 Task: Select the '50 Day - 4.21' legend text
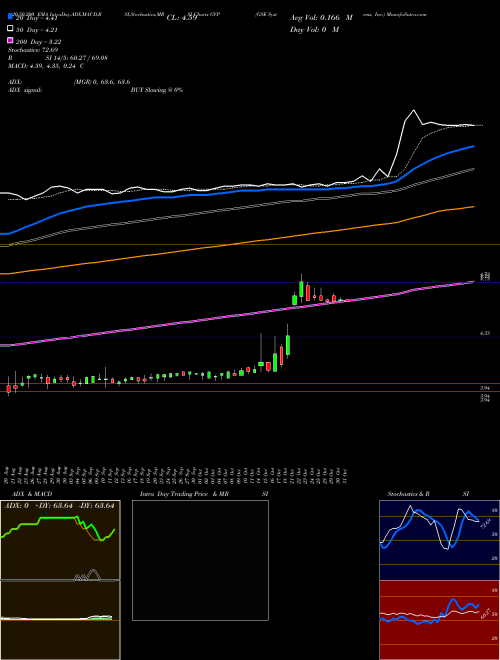point(37,30)
